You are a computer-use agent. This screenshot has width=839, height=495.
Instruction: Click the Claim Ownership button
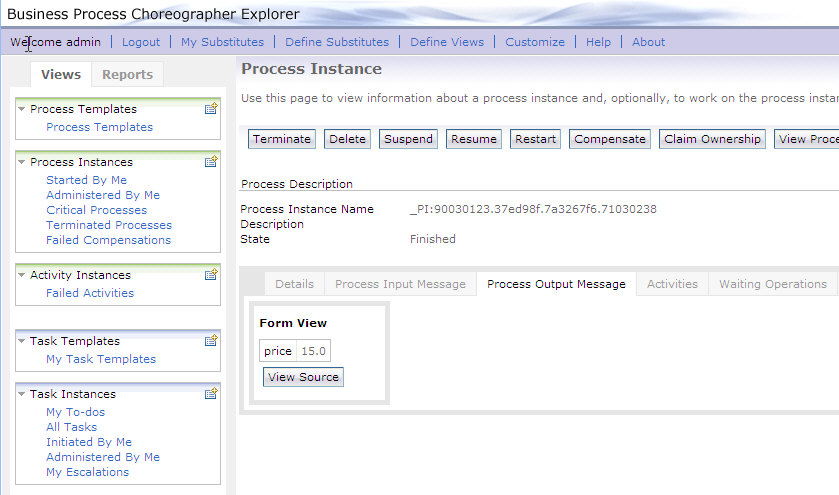(x=712, y=139)
